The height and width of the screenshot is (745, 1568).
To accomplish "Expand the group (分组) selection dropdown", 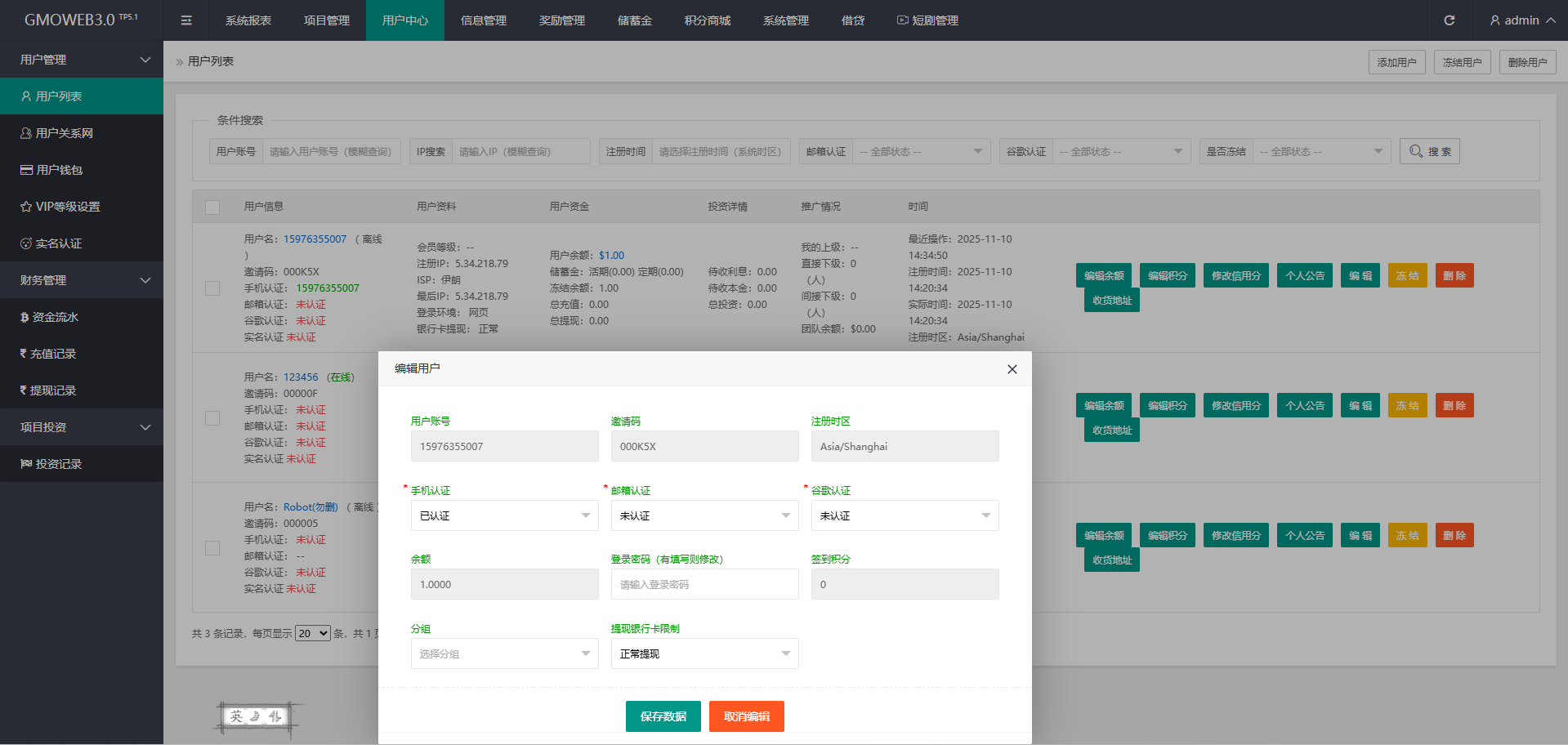I will 504,654.
